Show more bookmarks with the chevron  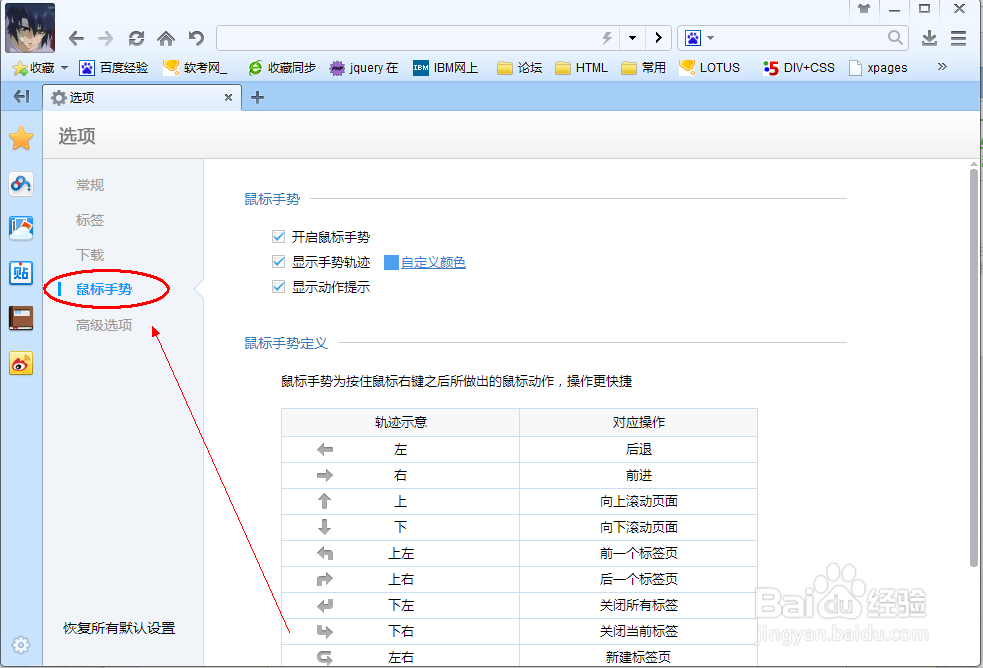tap(942, 66)
